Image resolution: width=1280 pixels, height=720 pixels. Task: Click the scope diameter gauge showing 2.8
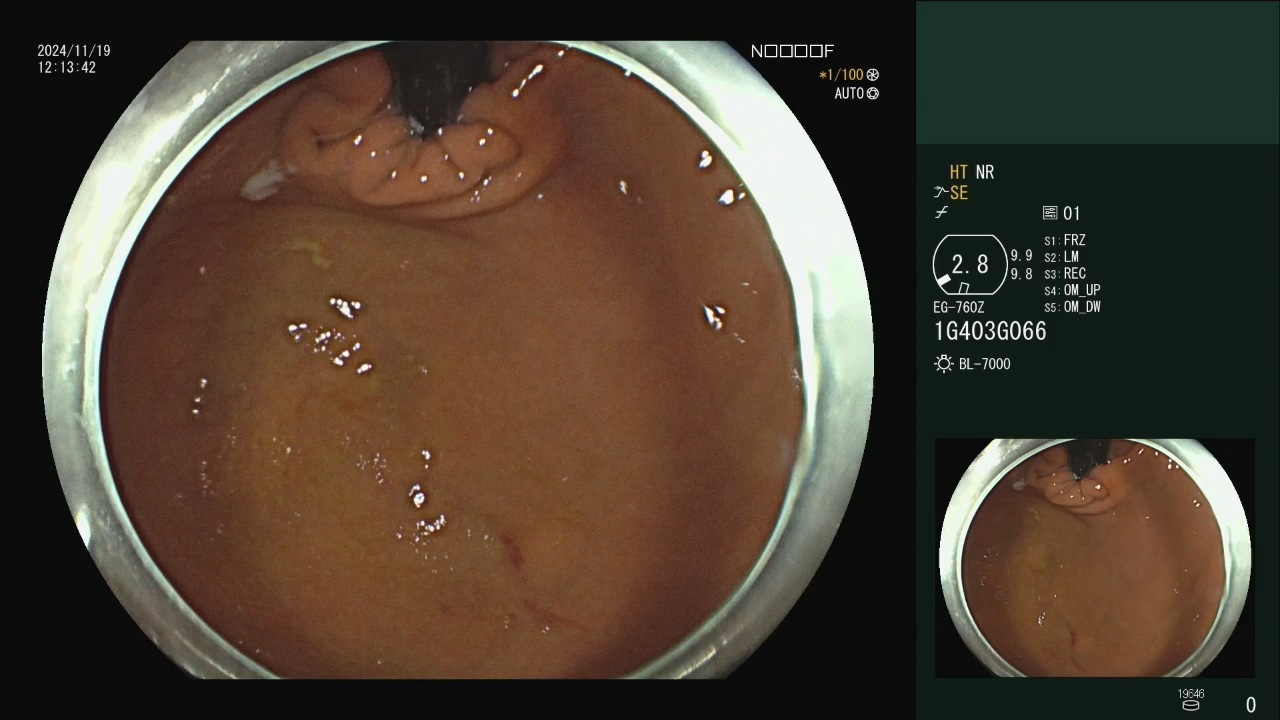969,265
